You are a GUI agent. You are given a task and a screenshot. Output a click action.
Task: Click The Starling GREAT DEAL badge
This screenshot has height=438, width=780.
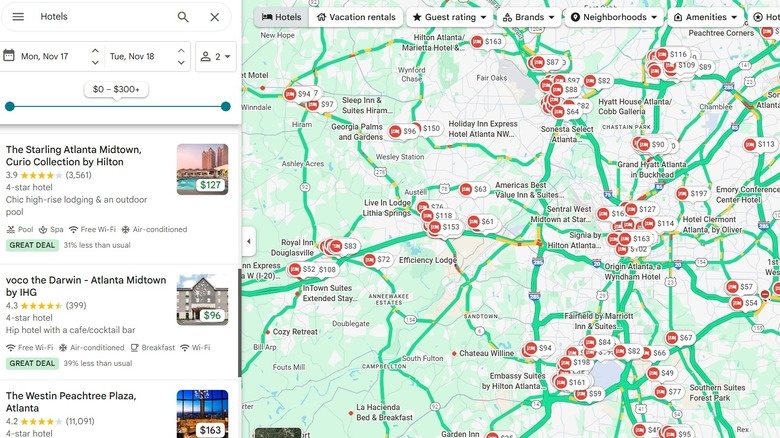[32, 245]
